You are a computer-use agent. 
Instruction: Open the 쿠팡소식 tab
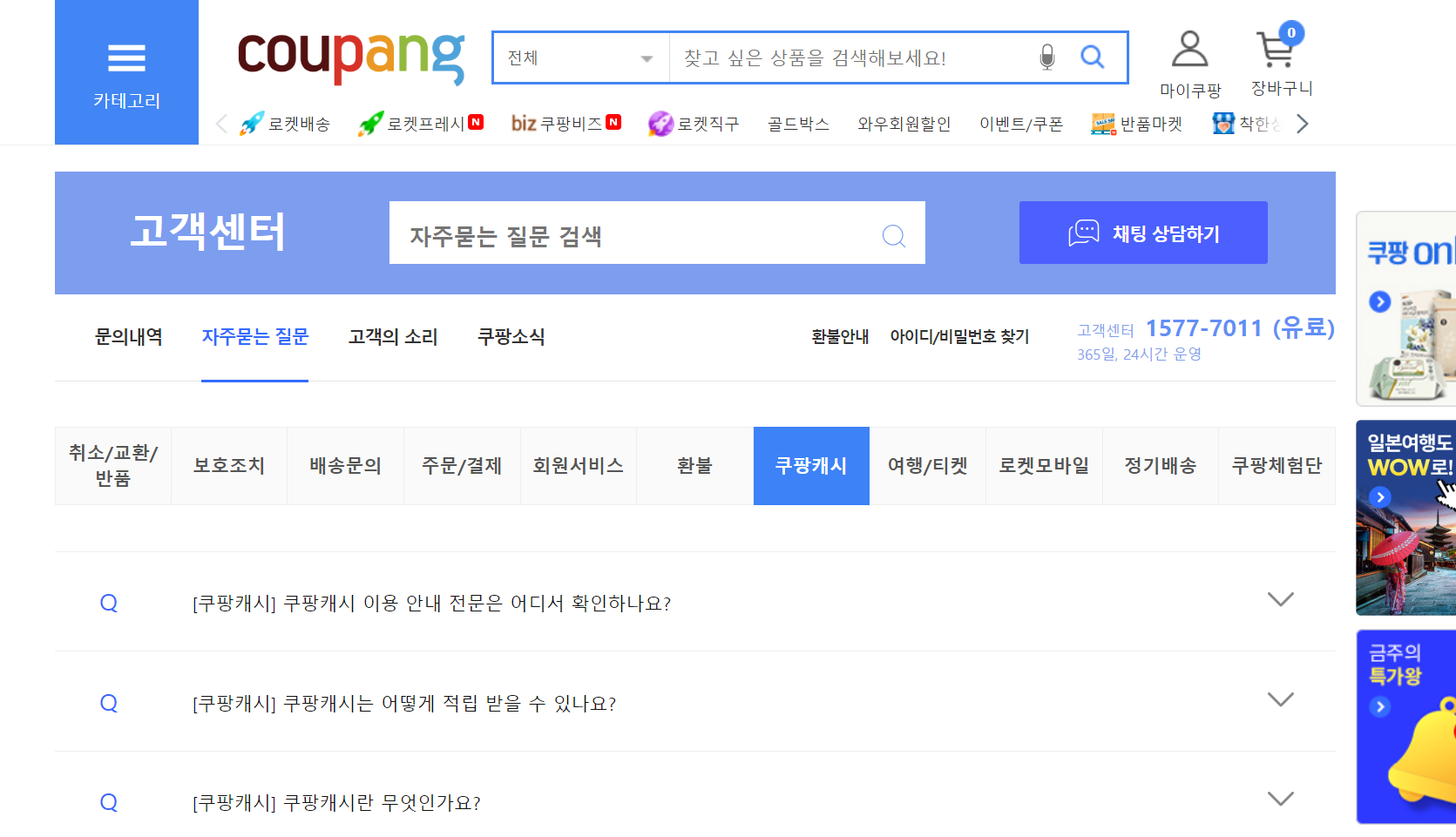(511, 337)
